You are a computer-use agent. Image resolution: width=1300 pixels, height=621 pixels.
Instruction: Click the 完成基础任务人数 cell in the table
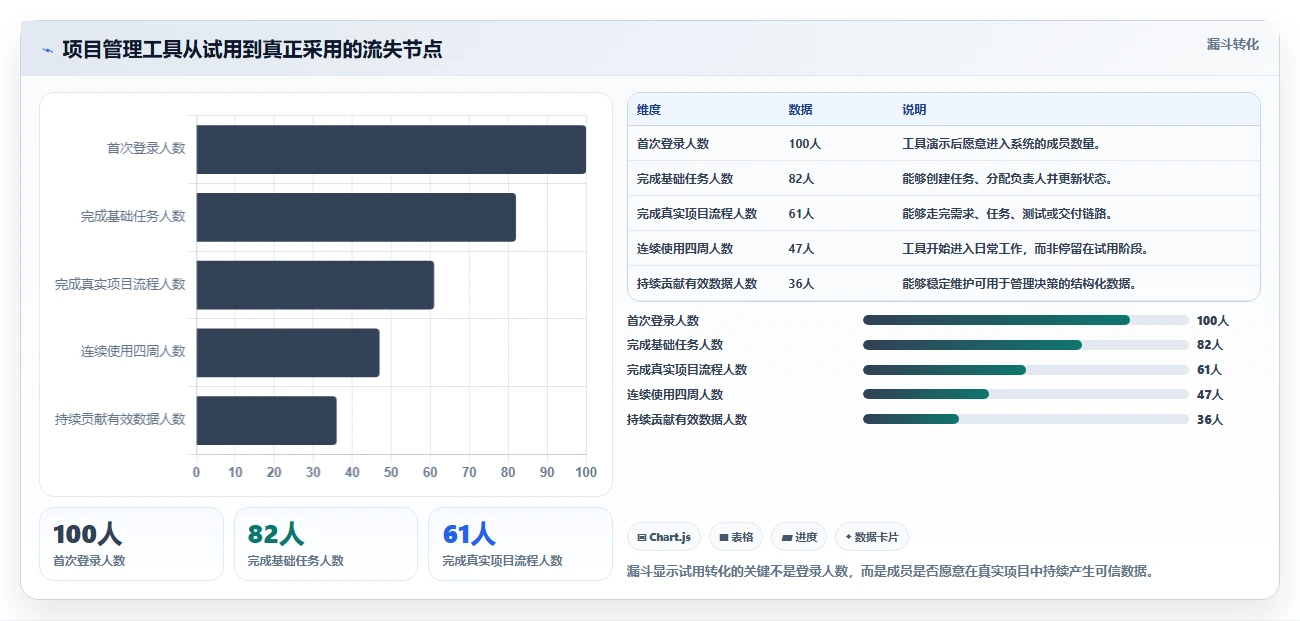click(685, 179)
